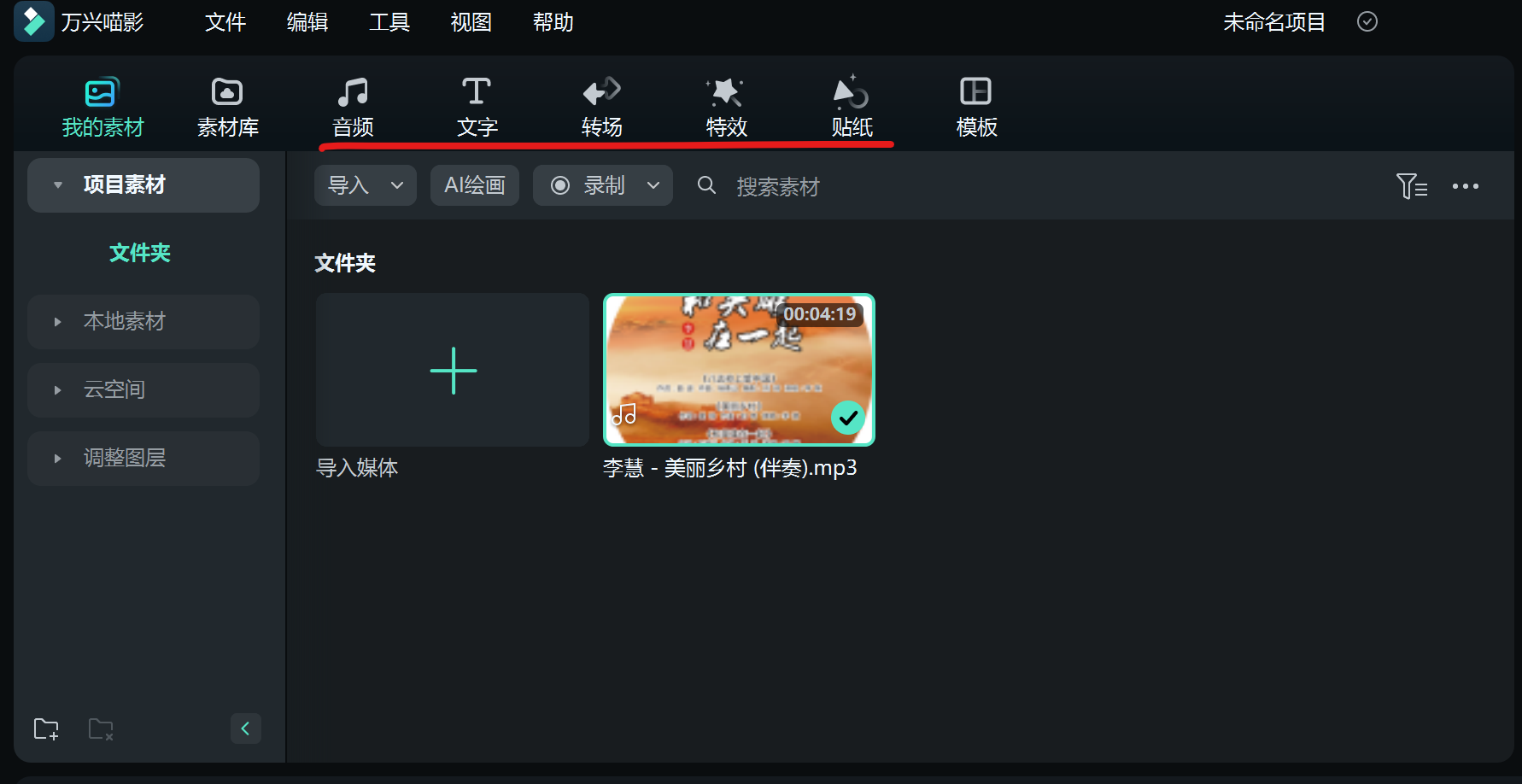The image size is (1522, 784).
Task: Open the 导入 import dropdown arrow
Action: 396,184
